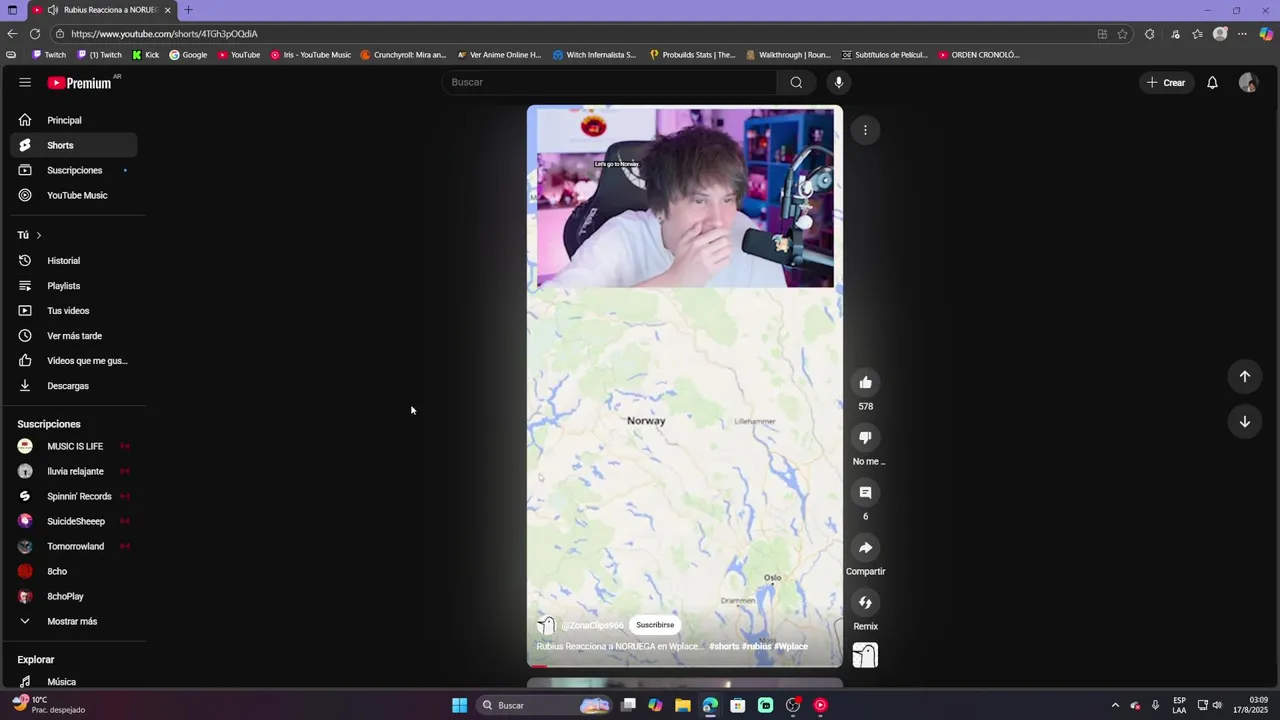Dislike the Short with thumbs down

865,437
